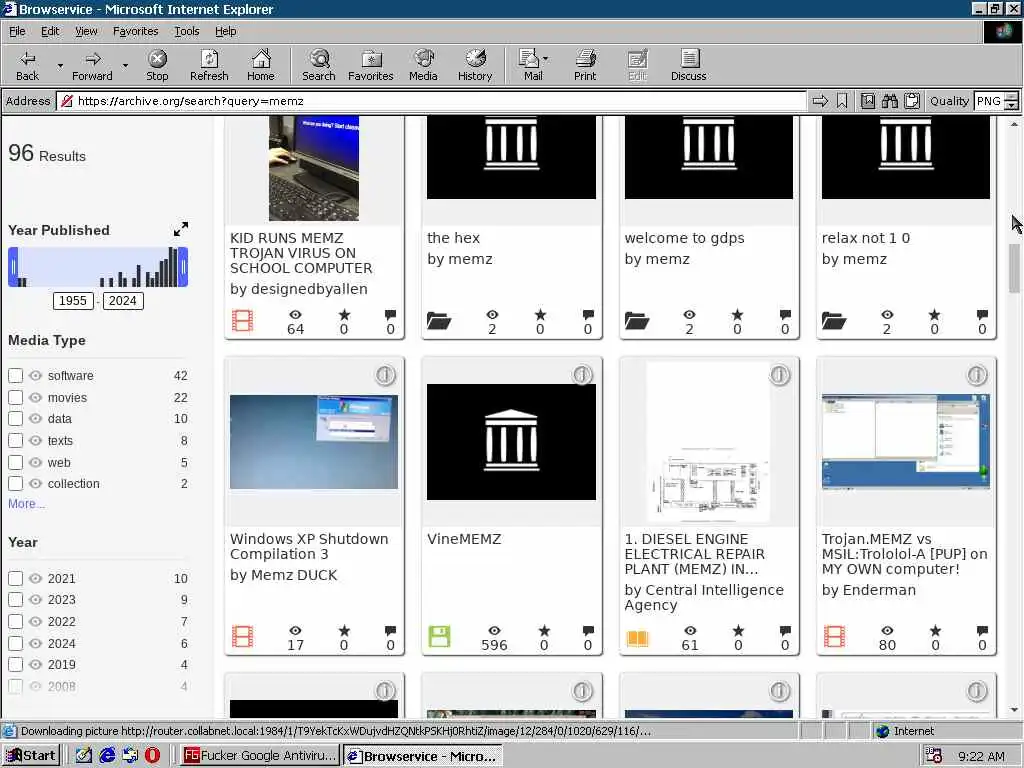Click the Back toolbar button
Viewport: 1024px width, 768px height.
pyautogui.click(x=27, y=65)
